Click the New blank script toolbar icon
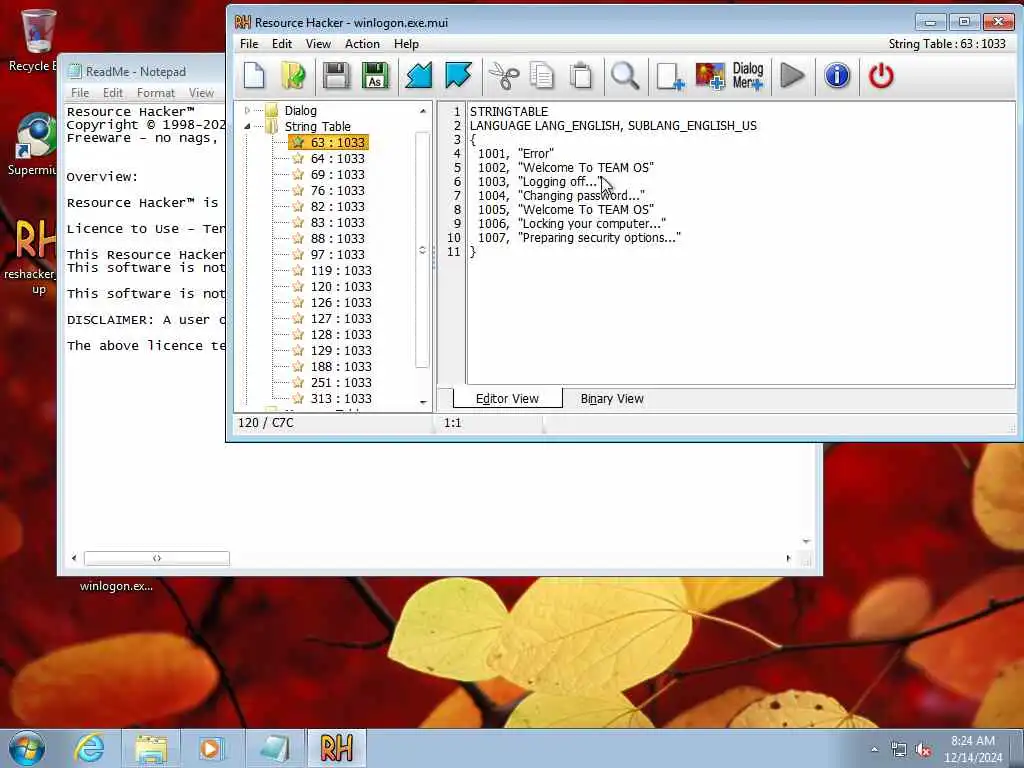Screen dimensions: 1024x768 click(254, 76)
